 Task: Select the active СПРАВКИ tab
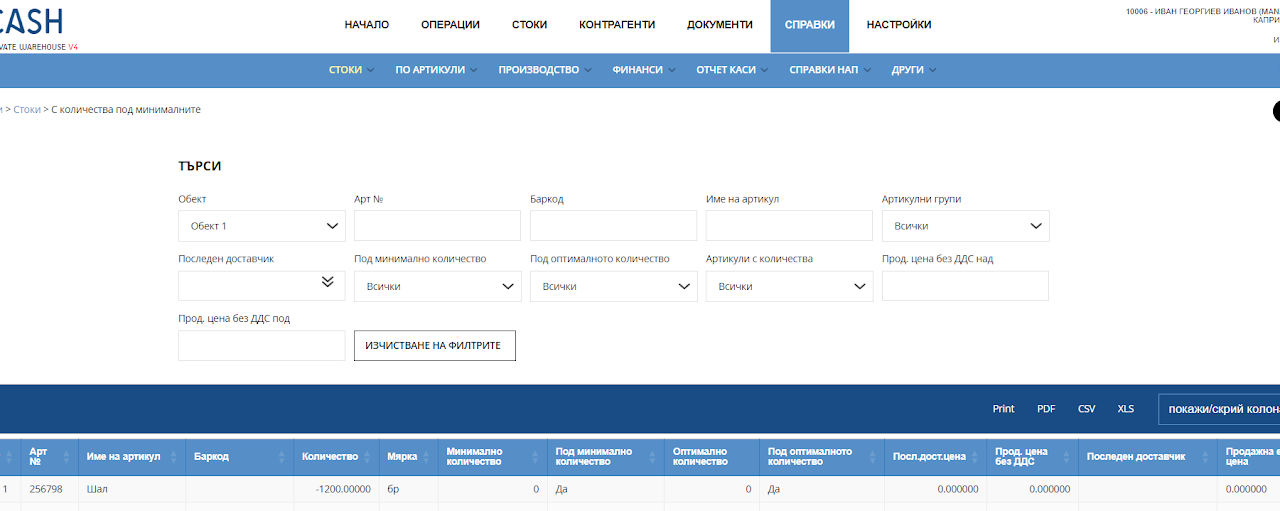click(x=810, y=25)
